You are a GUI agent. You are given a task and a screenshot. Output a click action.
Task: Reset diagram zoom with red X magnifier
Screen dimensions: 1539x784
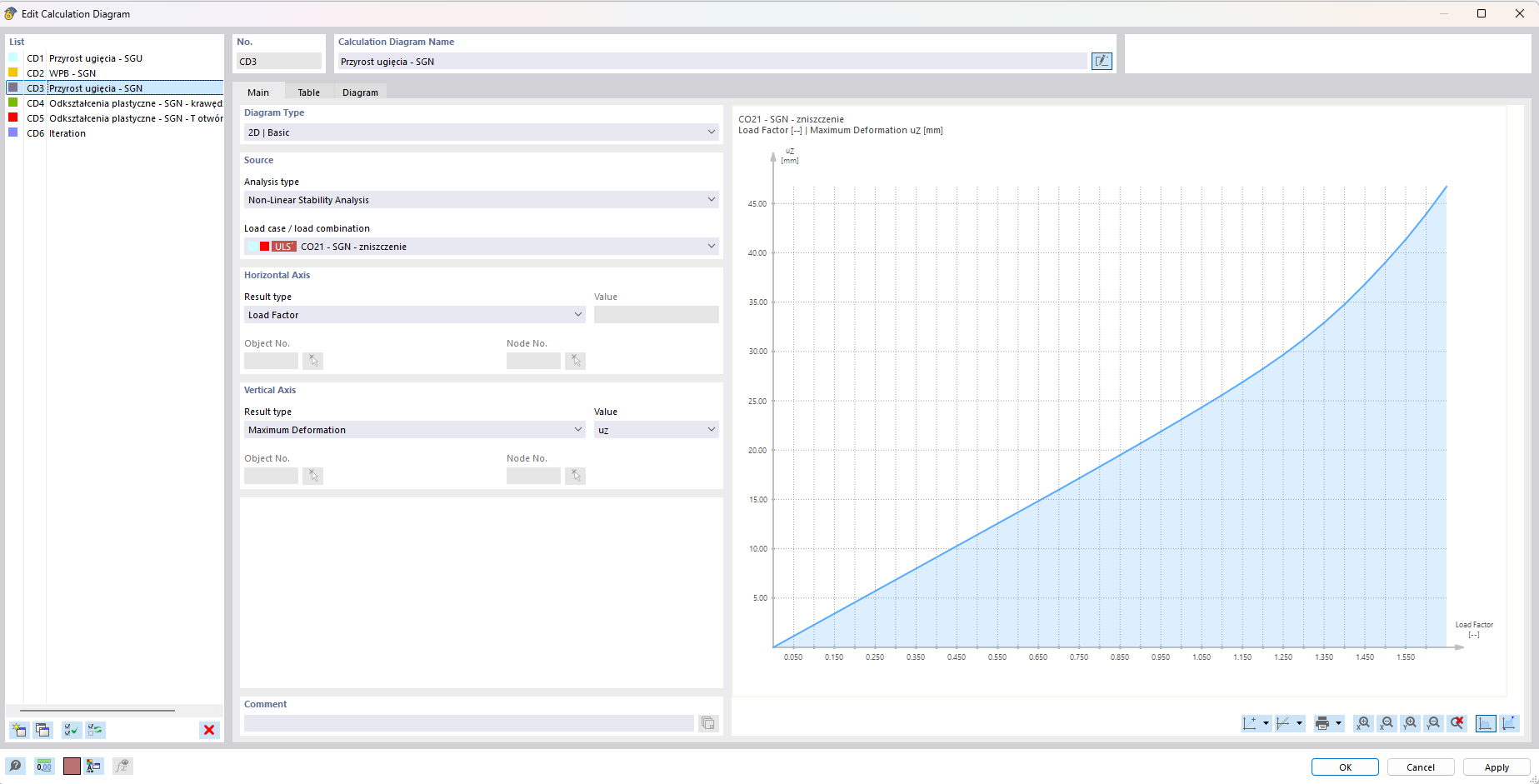1457,723
